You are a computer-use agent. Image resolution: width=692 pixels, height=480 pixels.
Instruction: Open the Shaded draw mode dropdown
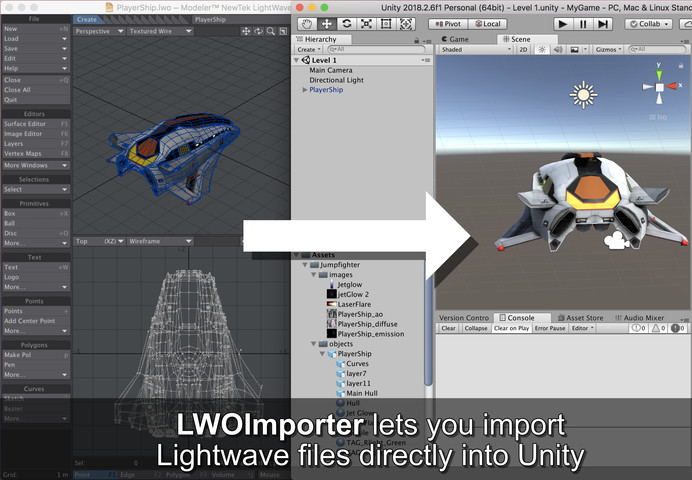point(476,49)
